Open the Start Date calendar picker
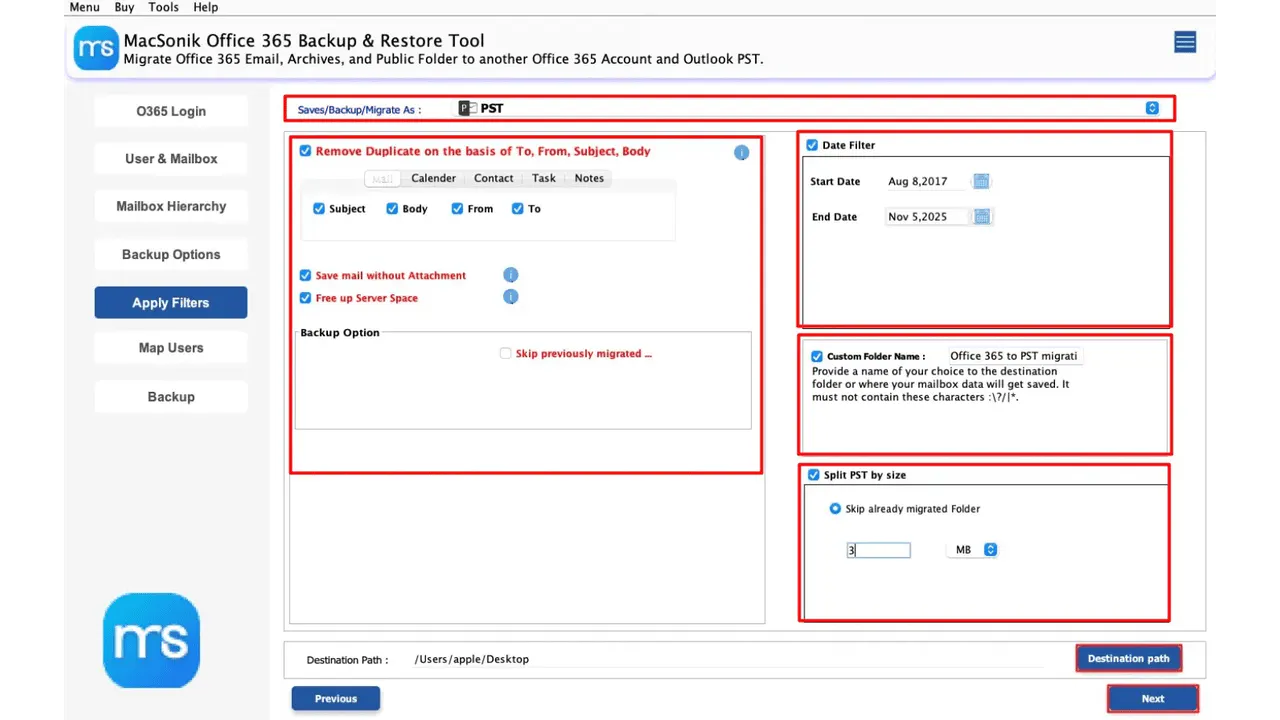This screenshot has width=1280, height=720. click(981, 181)
